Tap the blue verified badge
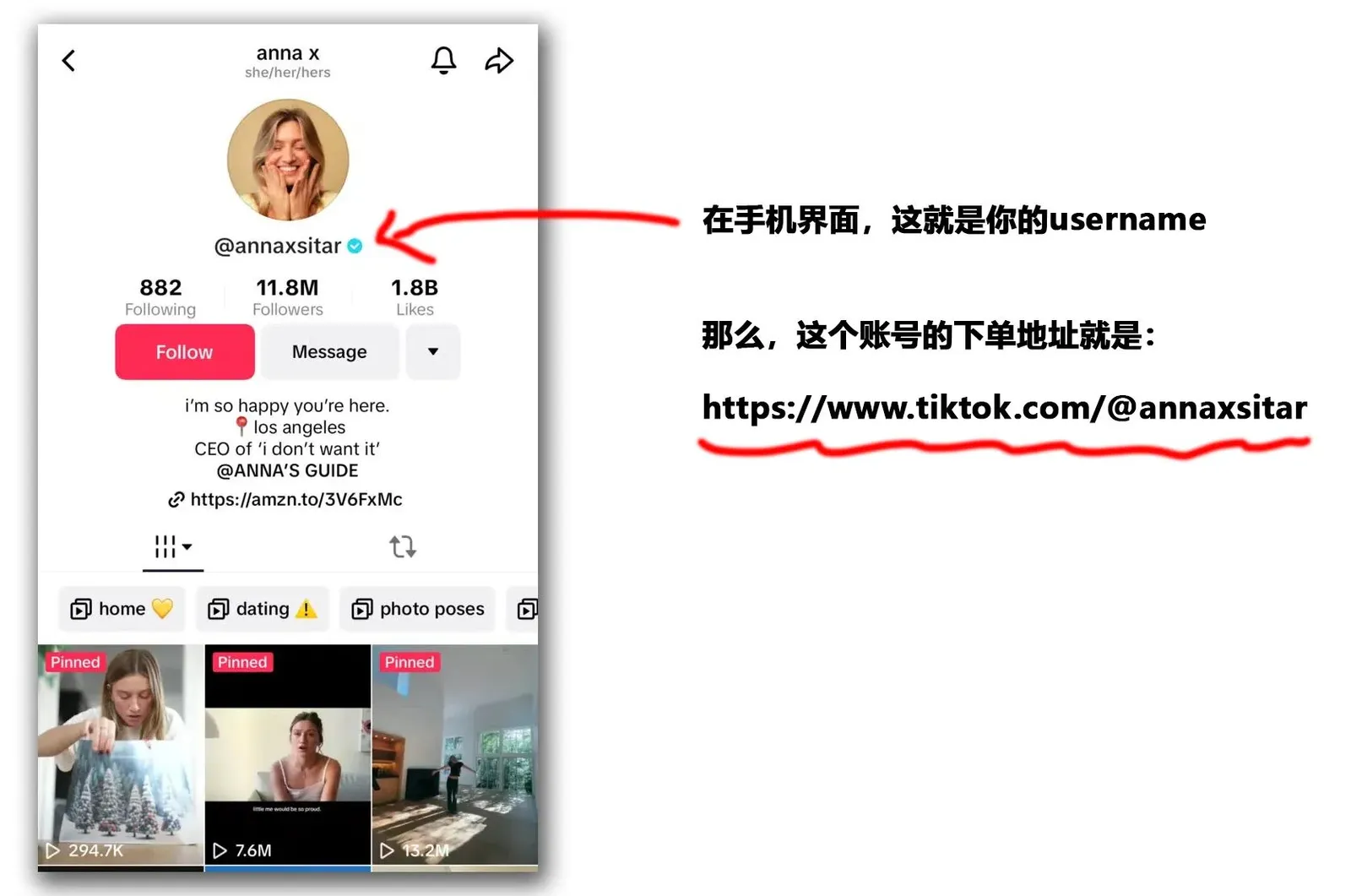 (355, 246)
